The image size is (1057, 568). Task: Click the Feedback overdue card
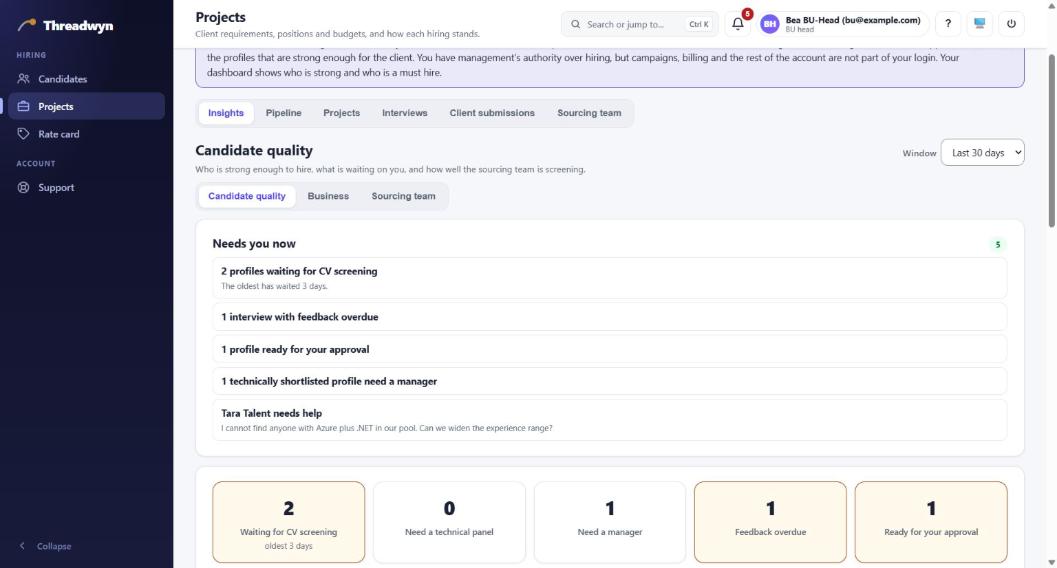coord(771,522)
